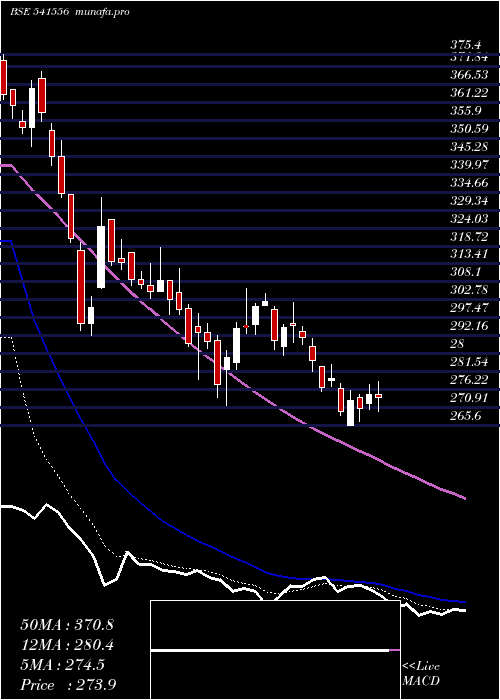Select the 361.22 price axis label
Image resolution: width=500 pixels, height=700 pixels.
pyautogui.click(x=469, y=93)
